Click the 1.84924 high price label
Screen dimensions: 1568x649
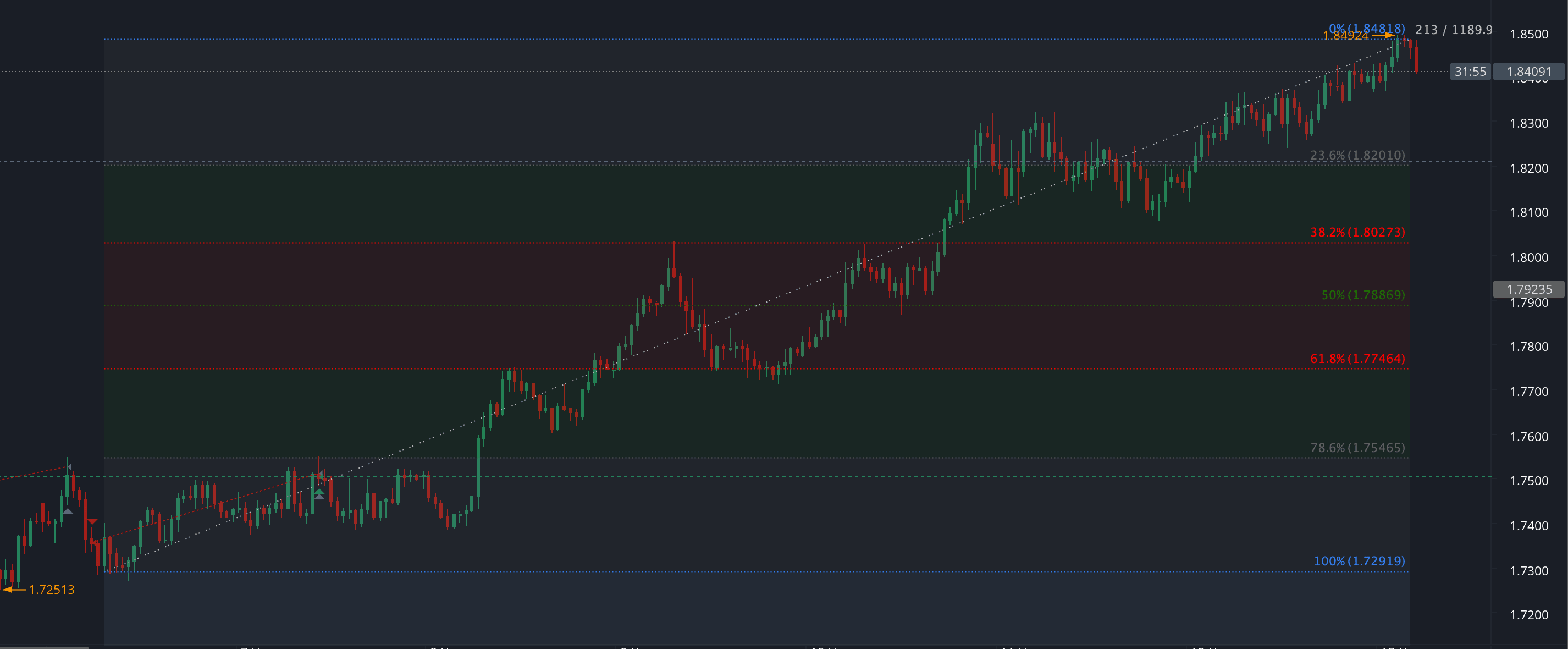coord(1346,35)
